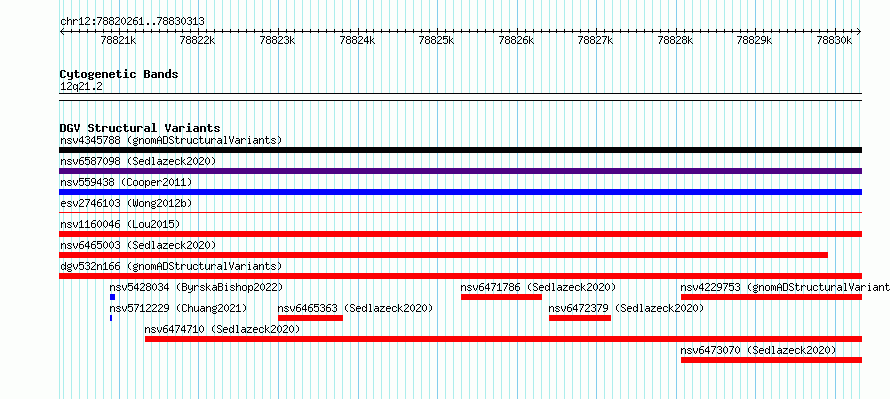Click the 78830k ruler tick label

tap(834, 40)
